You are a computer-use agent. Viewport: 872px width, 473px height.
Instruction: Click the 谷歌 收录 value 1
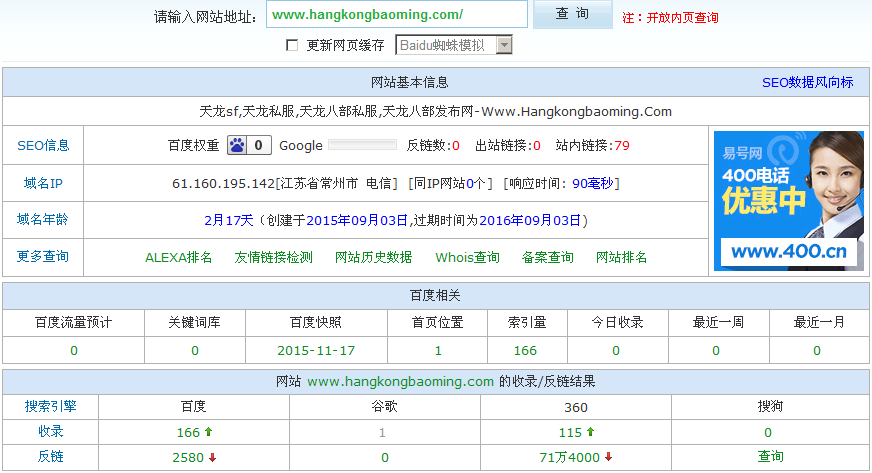point(382,432)
